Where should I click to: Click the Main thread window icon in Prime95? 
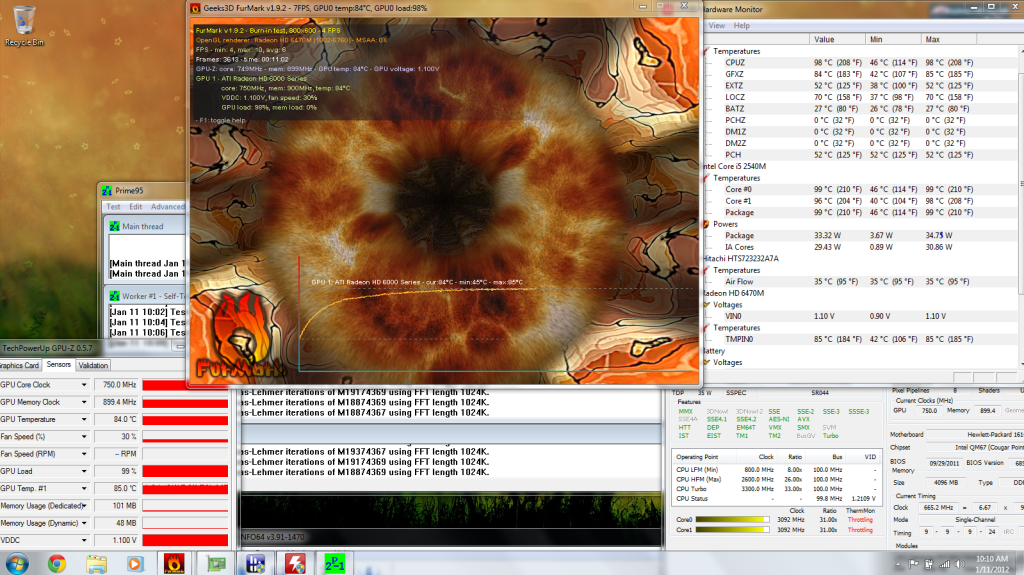point(115,226)
